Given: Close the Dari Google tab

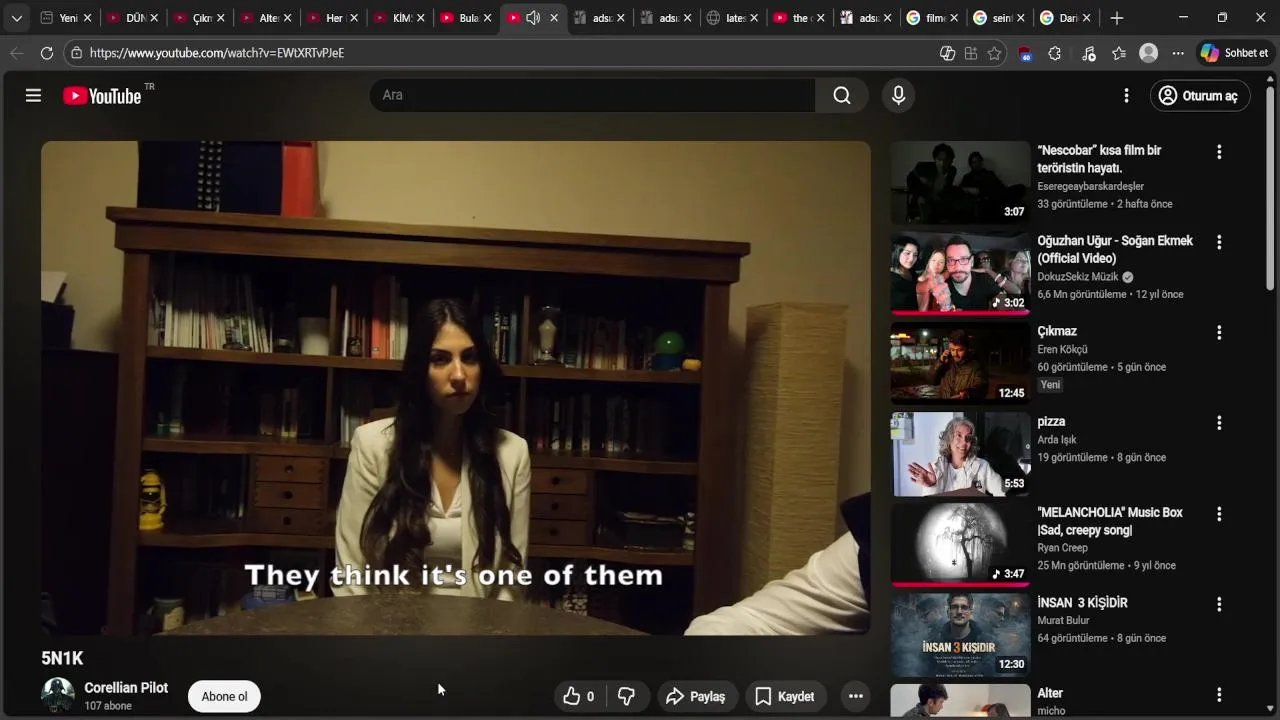Looking at the screenshot, I should pyautogui.click(x=1087, y=18).
